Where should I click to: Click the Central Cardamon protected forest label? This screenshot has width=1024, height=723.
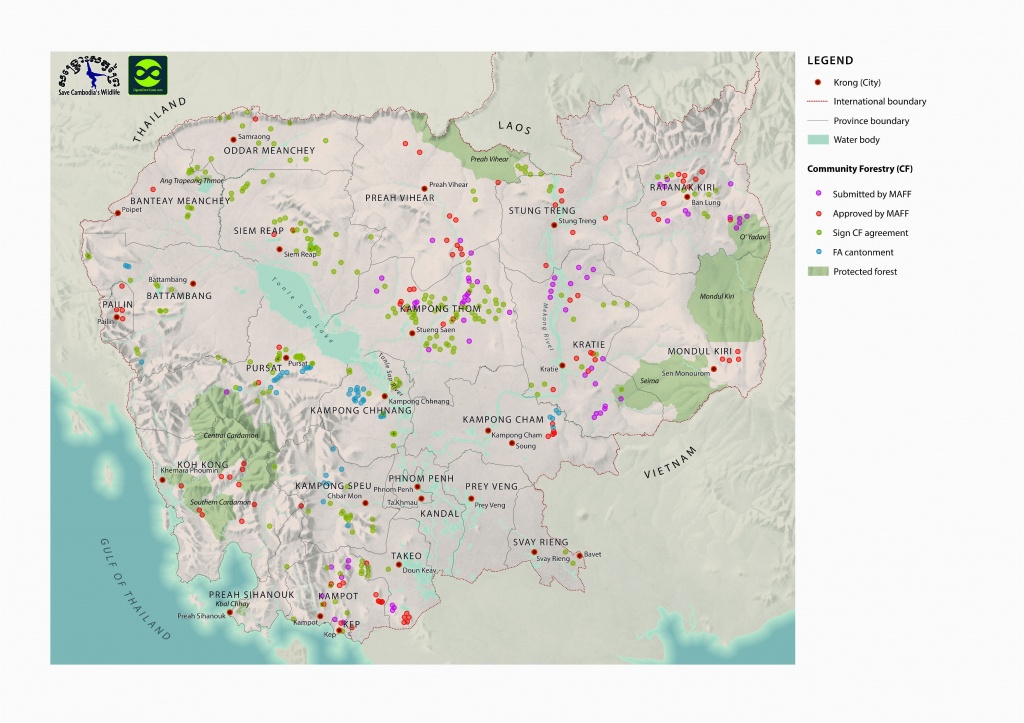229,436
